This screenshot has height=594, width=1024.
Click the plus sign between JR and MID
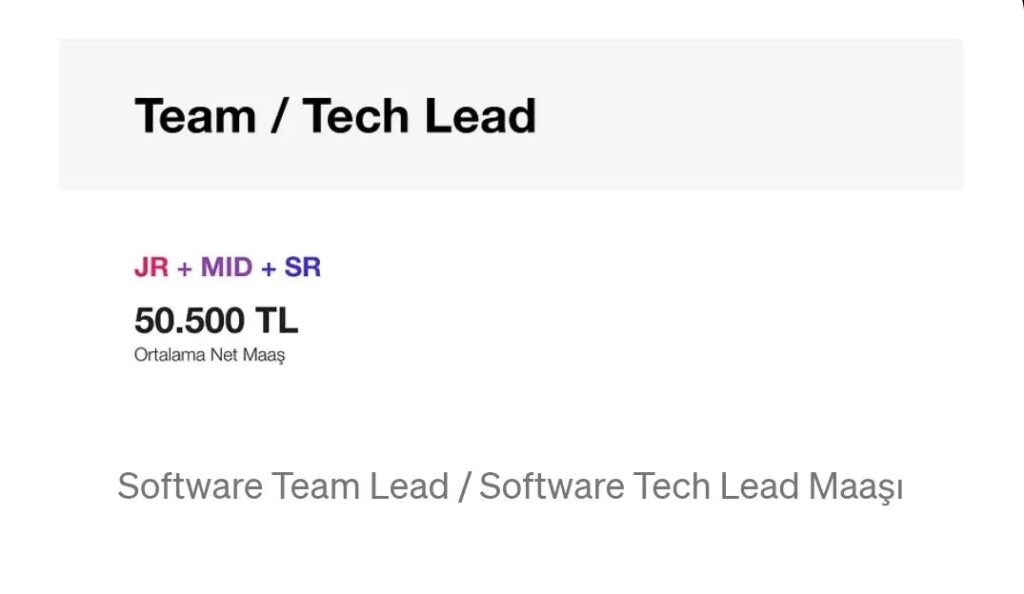click(184, 268)
